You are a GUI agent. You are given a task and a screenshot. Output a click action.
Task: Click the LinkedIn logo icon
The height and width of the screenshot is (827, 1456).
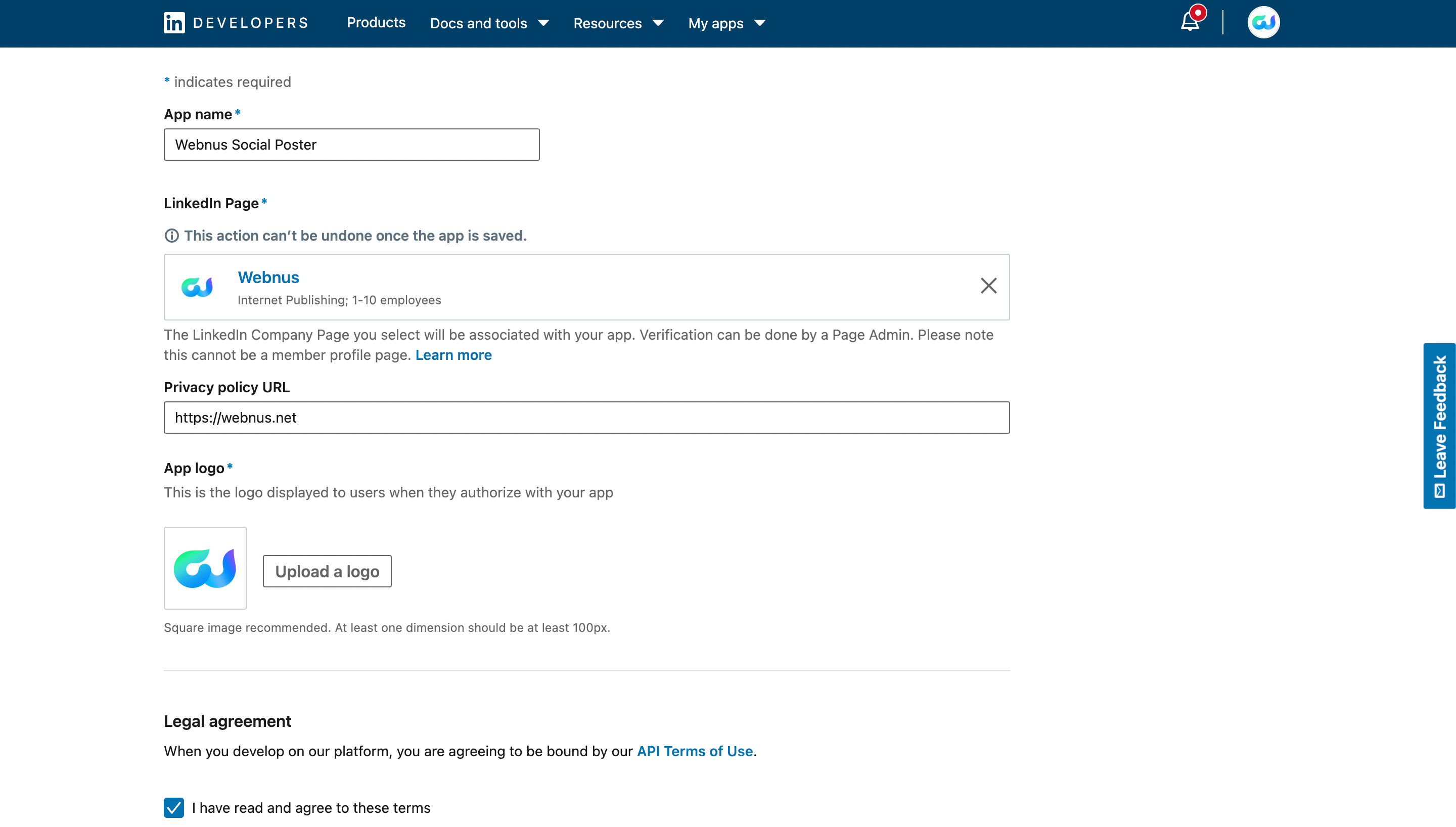point(174,23)
